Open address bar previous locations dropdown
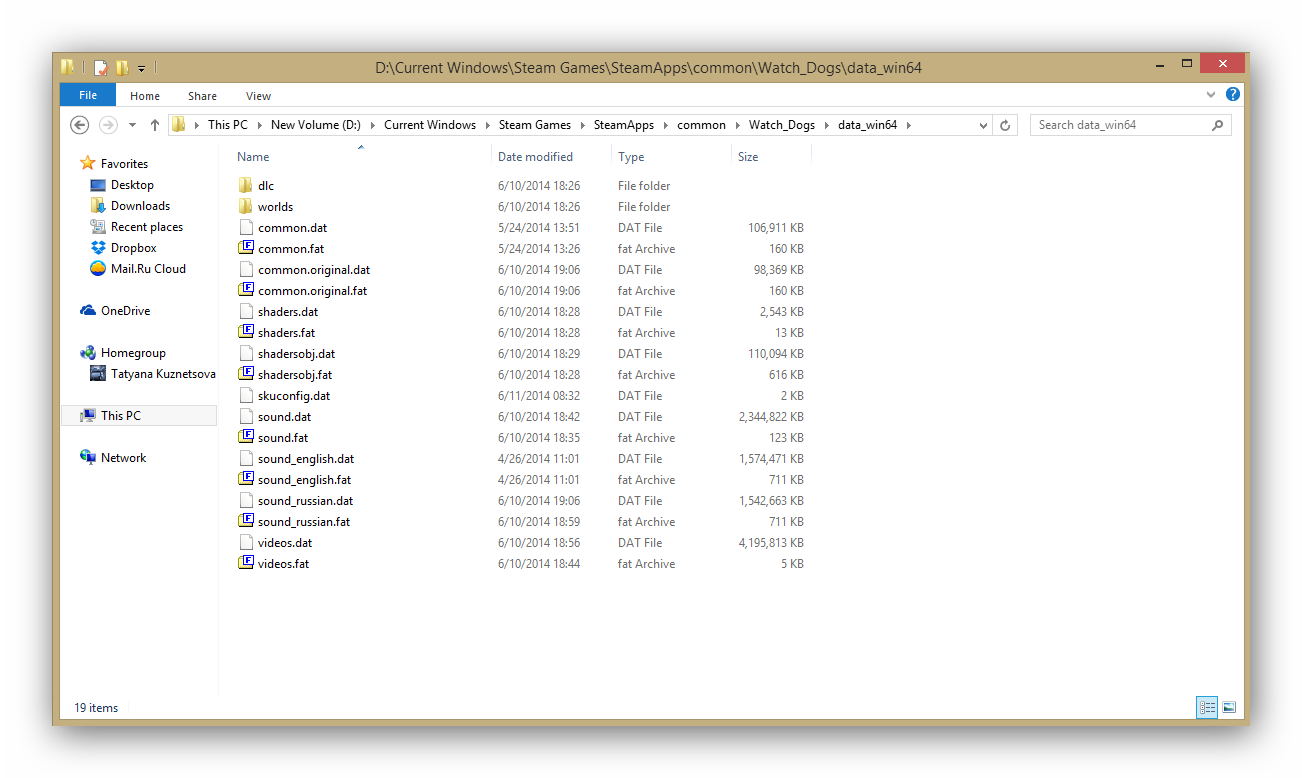 tap(983, 125)
